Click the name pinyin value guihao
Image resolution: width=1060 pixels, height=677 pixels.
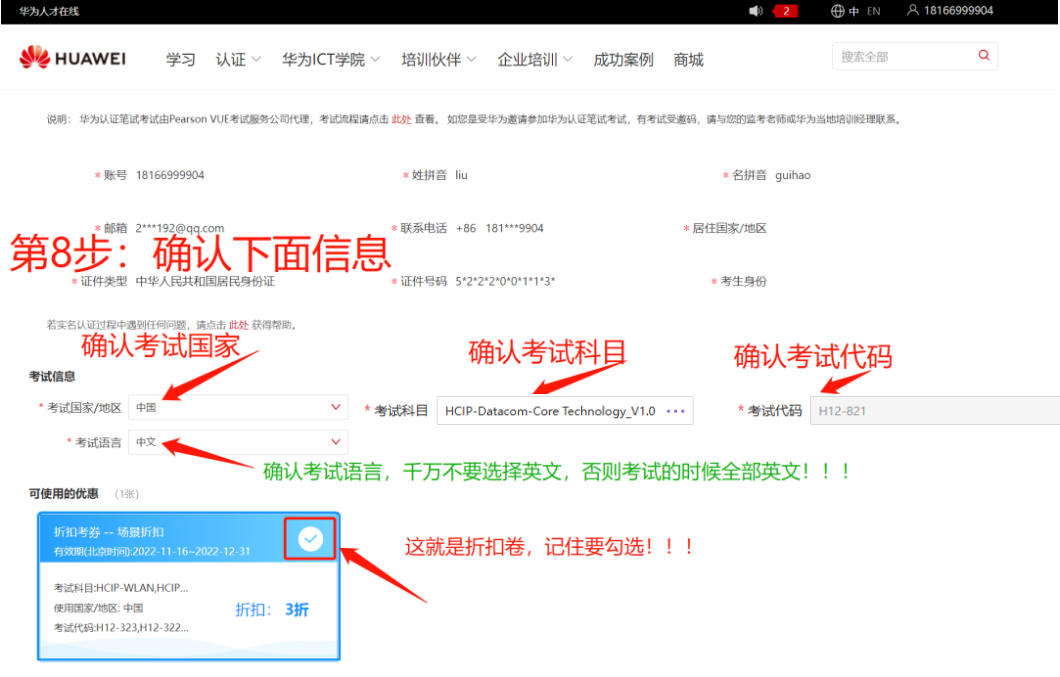792,175
